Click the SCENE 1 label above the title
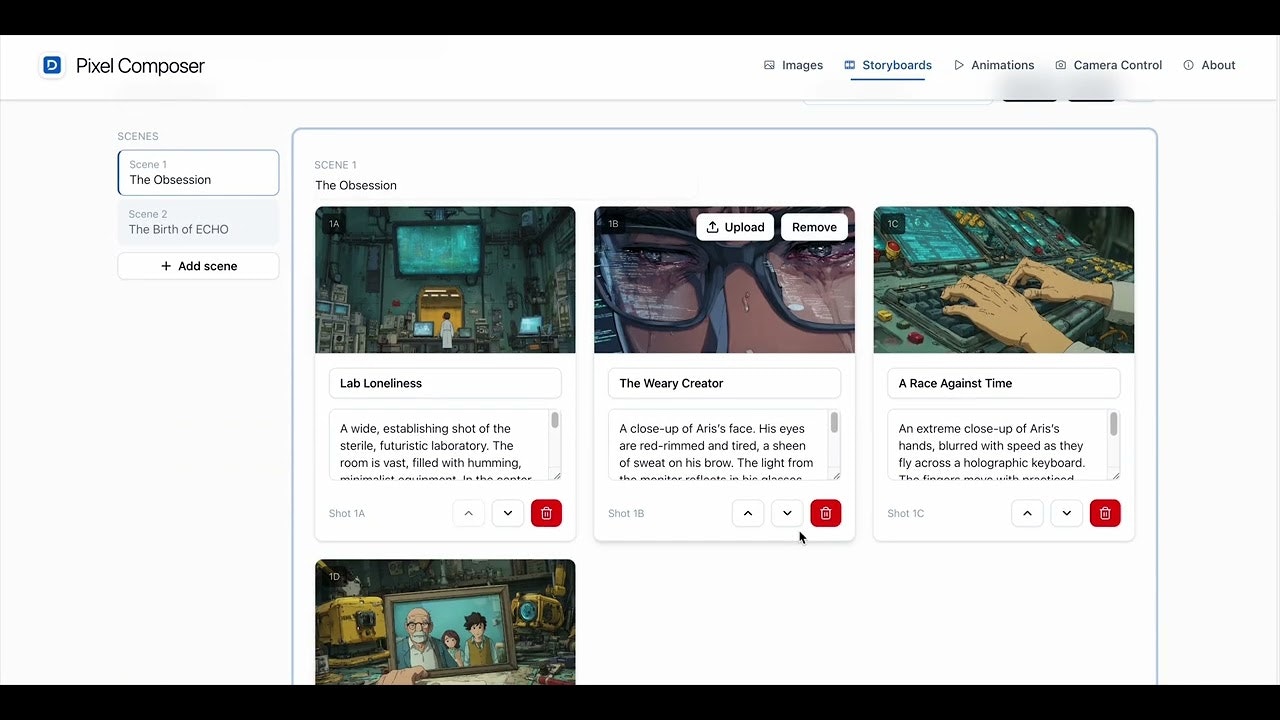Screen dimensions: 1280x720 point(335,165)
